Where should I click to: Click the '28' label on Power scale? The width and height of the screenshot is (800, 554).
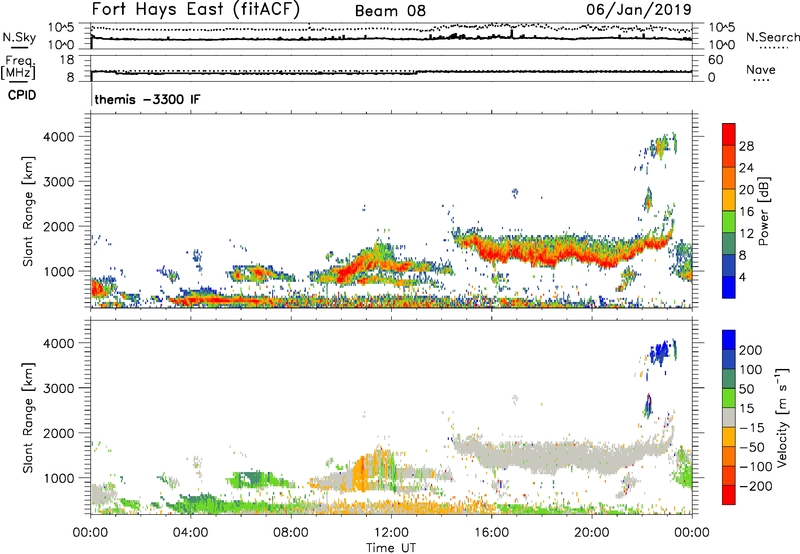point(746,146)
